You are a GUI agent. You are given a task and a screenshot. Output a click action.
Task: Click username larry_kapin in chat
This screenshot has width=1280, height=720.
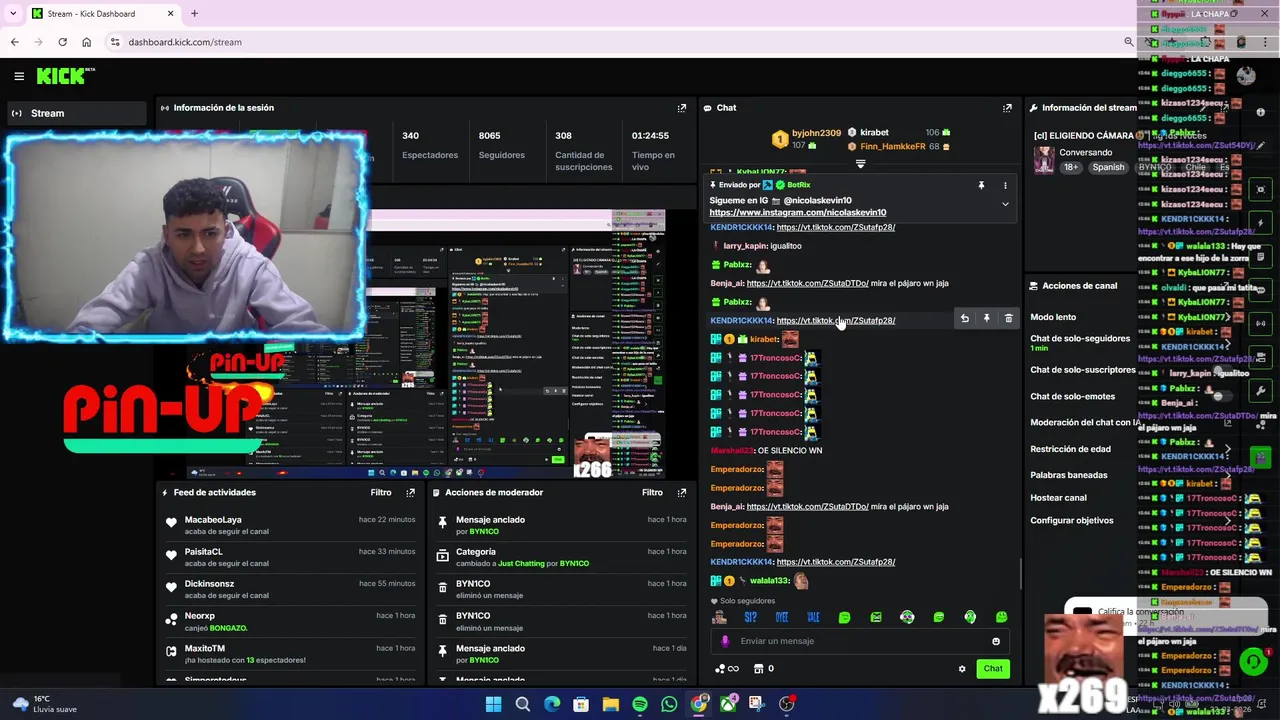pyautogui.click(x=745, y=246)
